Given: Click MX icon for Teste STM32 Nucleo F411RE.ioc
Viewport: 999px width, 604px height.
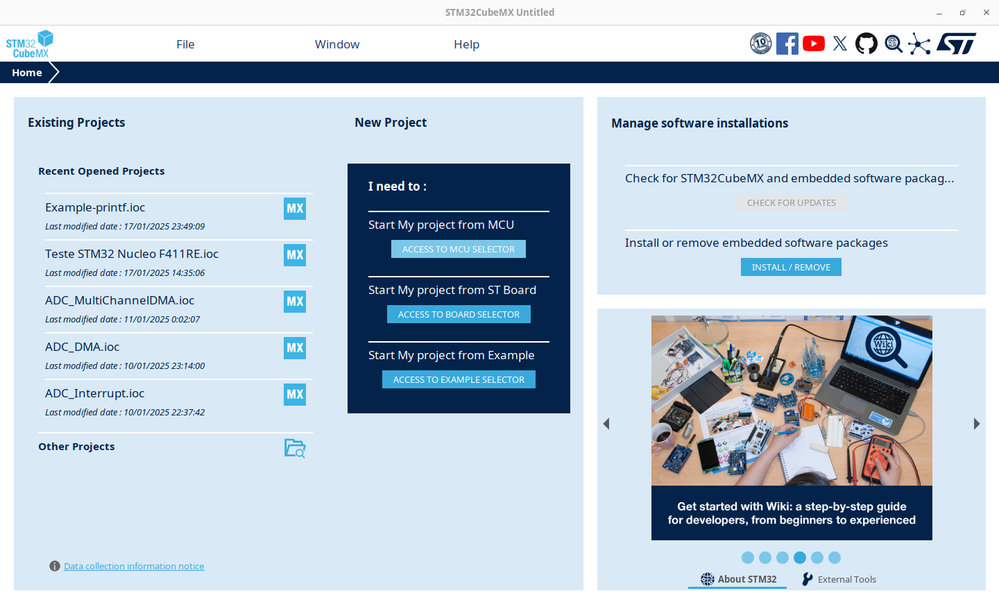Looking at the screenshot, I should [x=294, y=255].
